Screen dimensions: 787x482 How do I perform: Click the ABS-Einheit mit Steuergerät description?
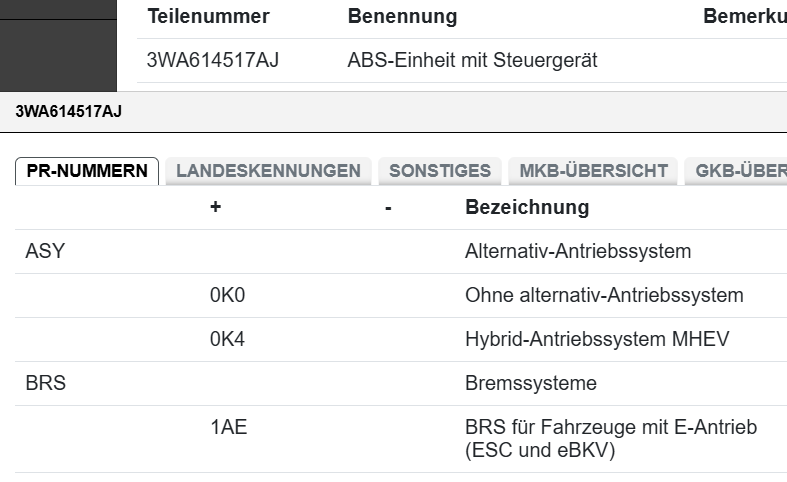[472, 60]
